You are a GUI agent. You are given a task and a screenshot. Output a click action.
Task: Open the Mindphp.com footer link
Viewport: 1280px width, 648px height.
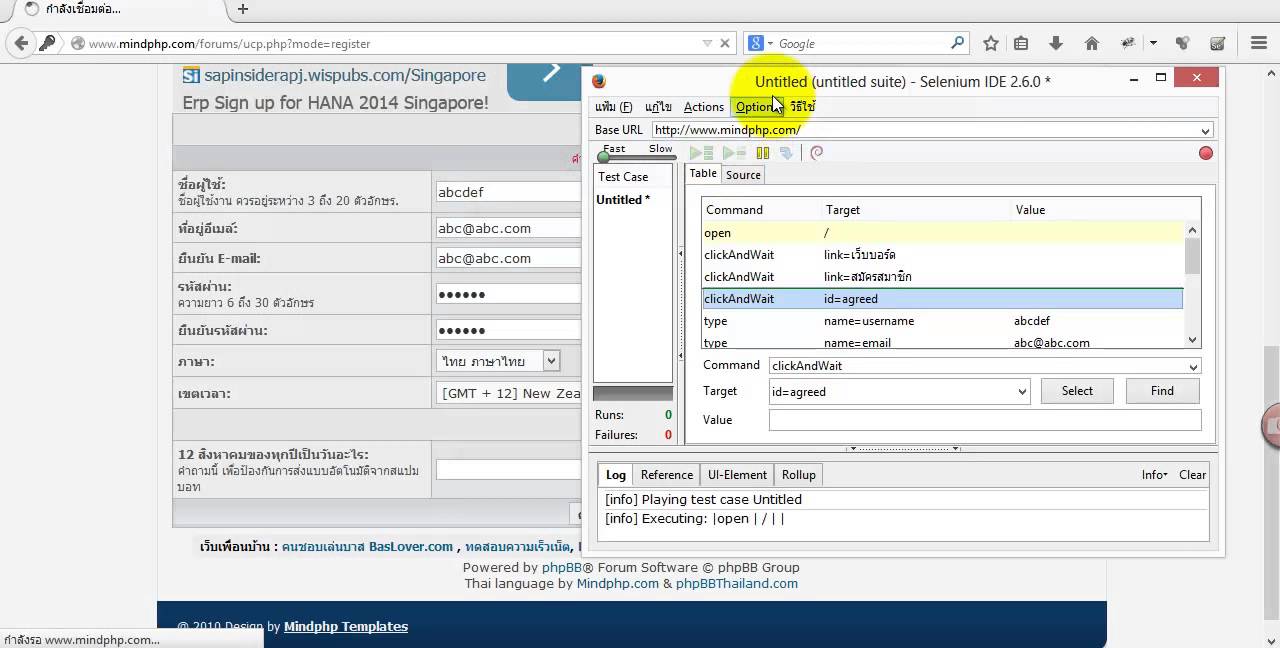pyautogui.click(x=618, y=583)
